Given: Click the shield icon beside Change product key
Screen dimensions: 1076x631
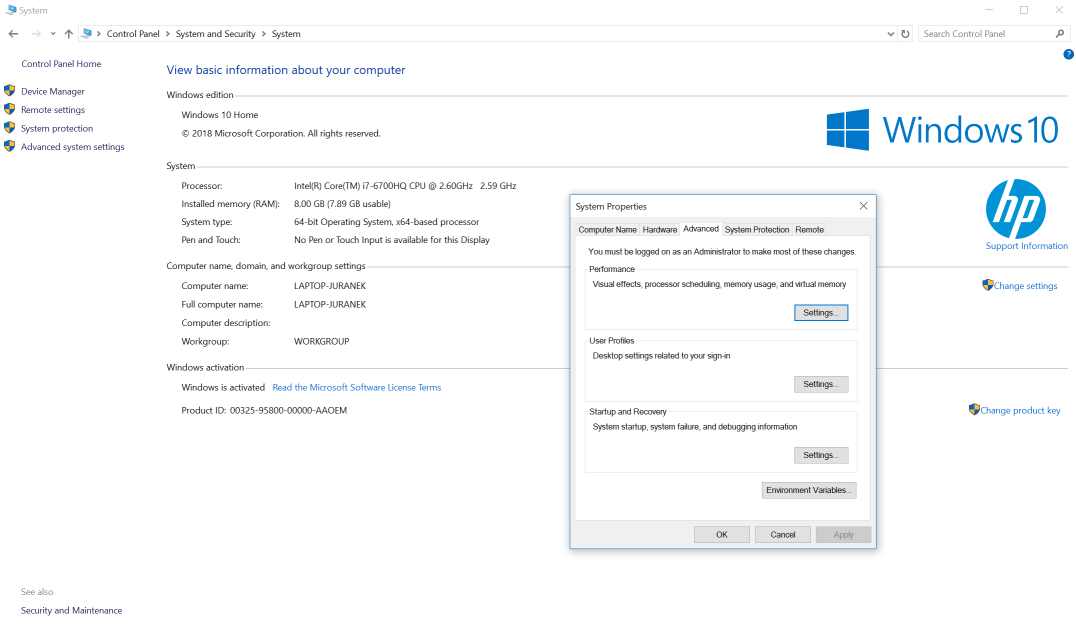Looking at the screenshot, I should point(974,409).
